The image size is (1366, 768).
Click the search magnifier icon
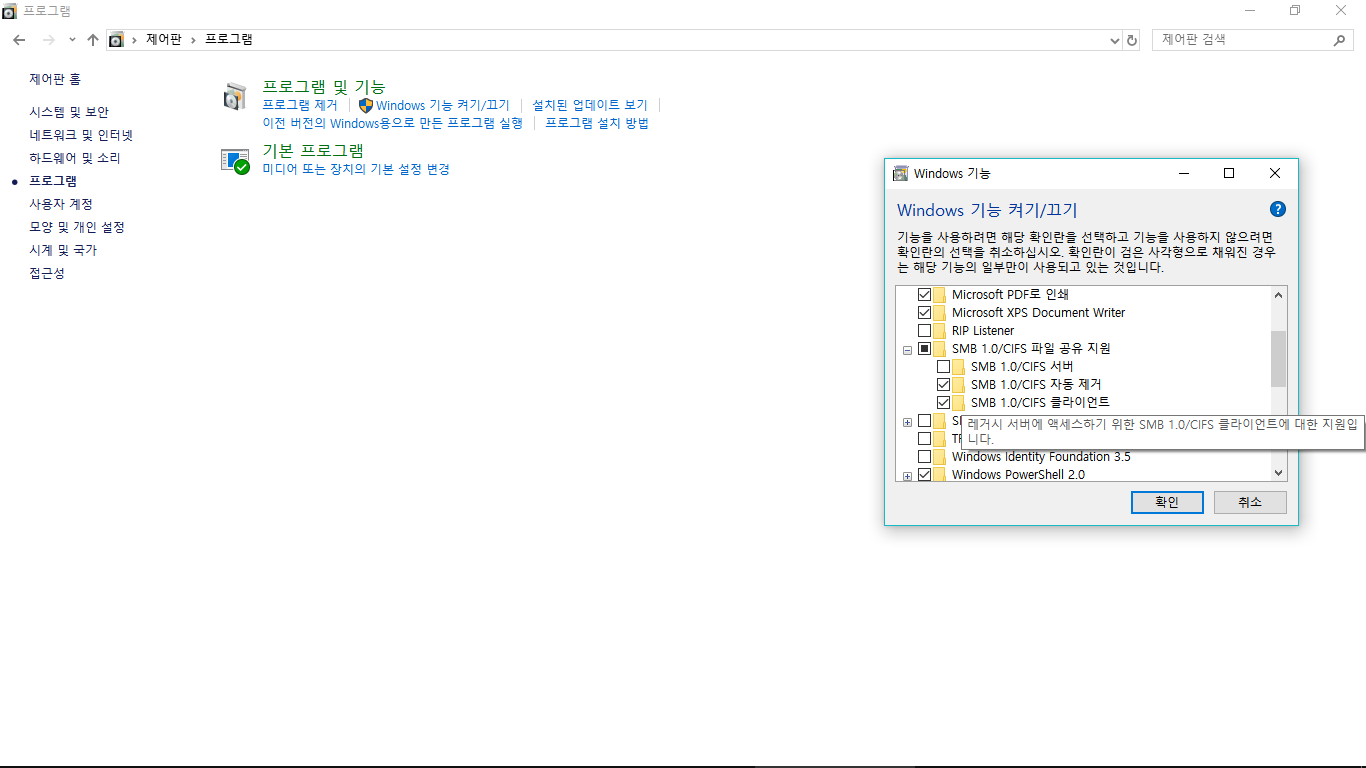[1340, 40]
